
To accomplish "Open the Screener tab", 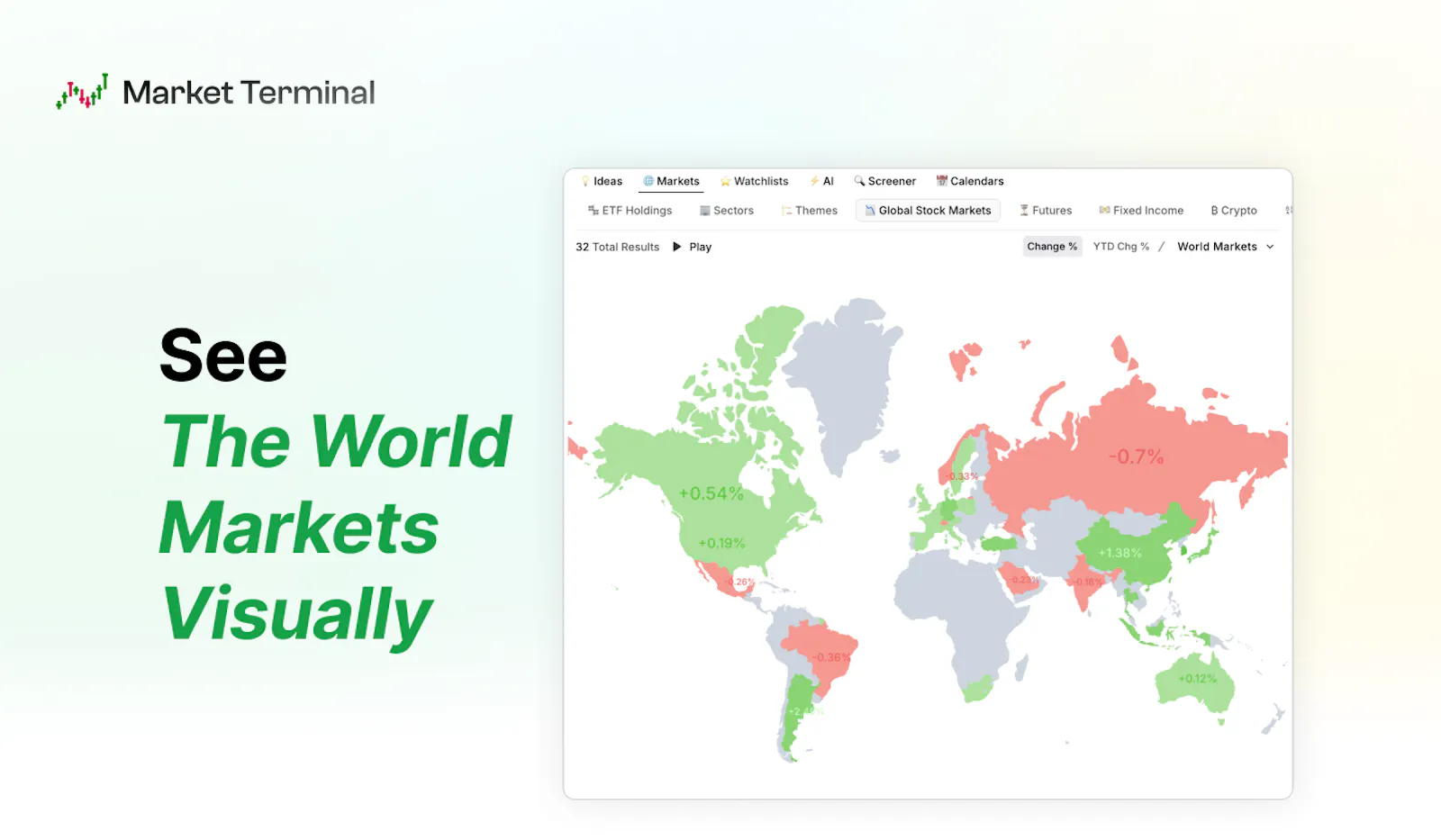I will [884, 181].
